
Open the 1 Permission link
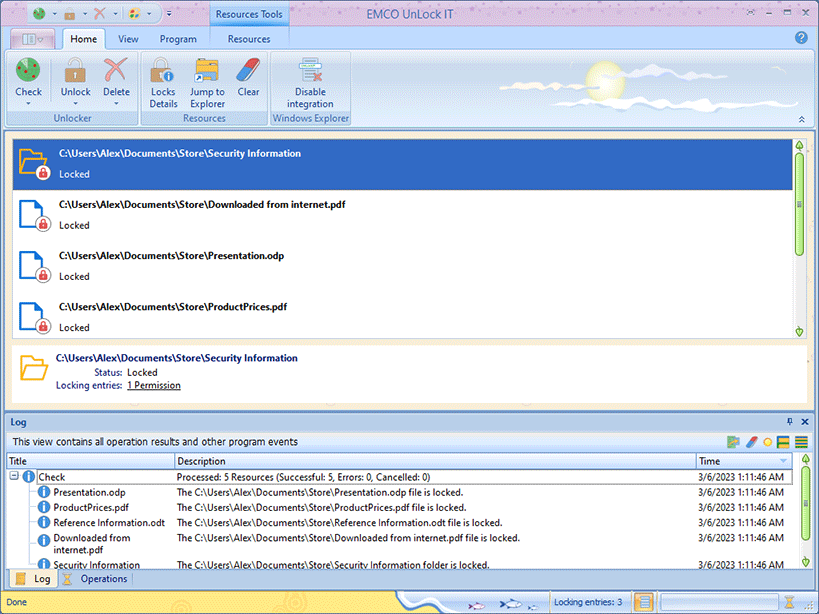point(153,385)
